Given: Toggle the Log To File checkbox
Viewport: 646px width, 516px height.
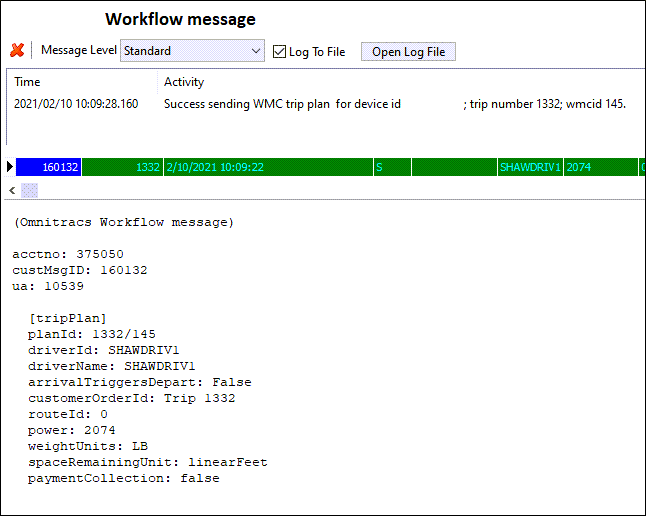Looking at the screenshot, I should click(279, 52).
